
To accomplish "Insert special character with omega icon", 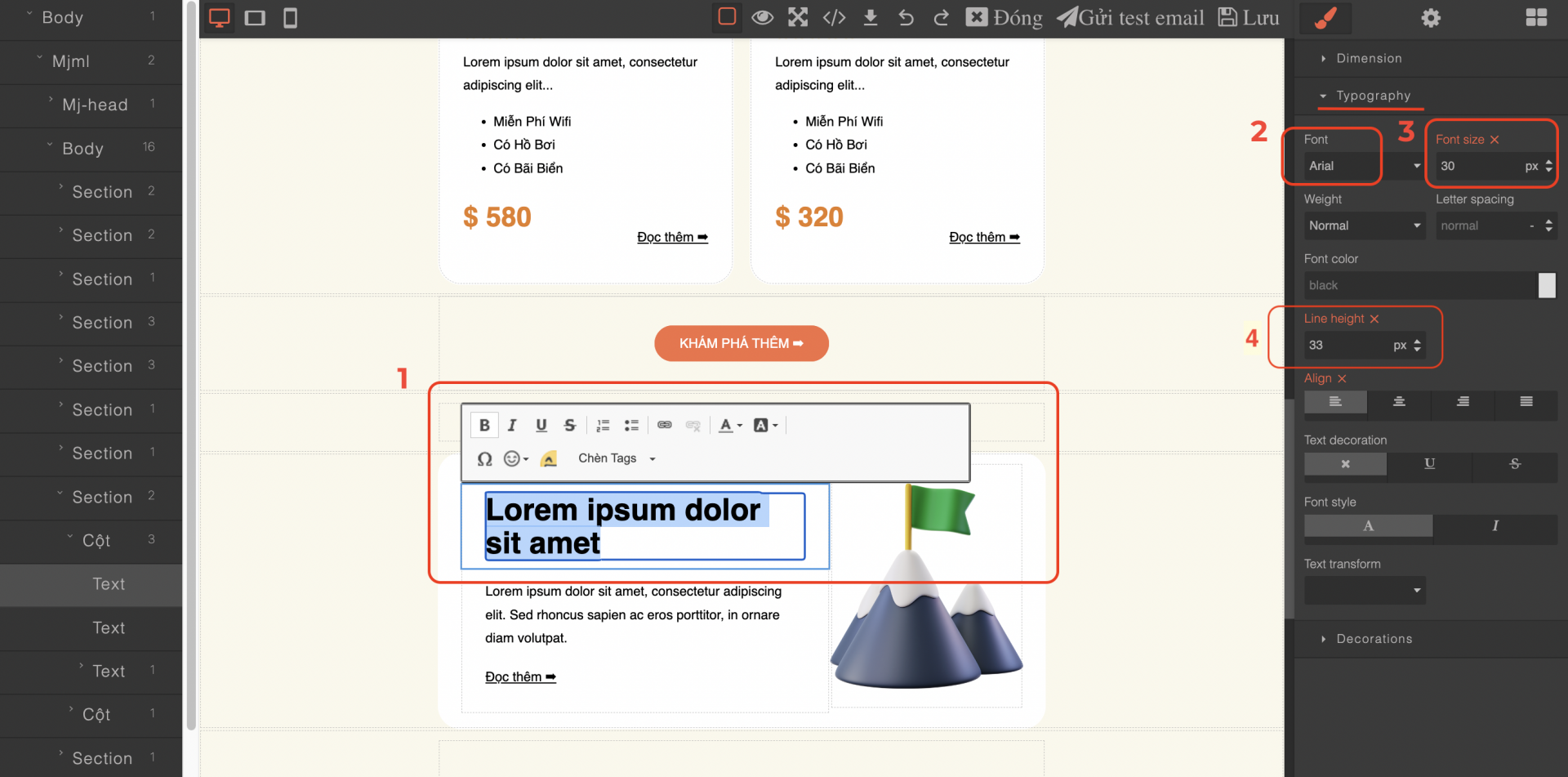I will 484,459.
